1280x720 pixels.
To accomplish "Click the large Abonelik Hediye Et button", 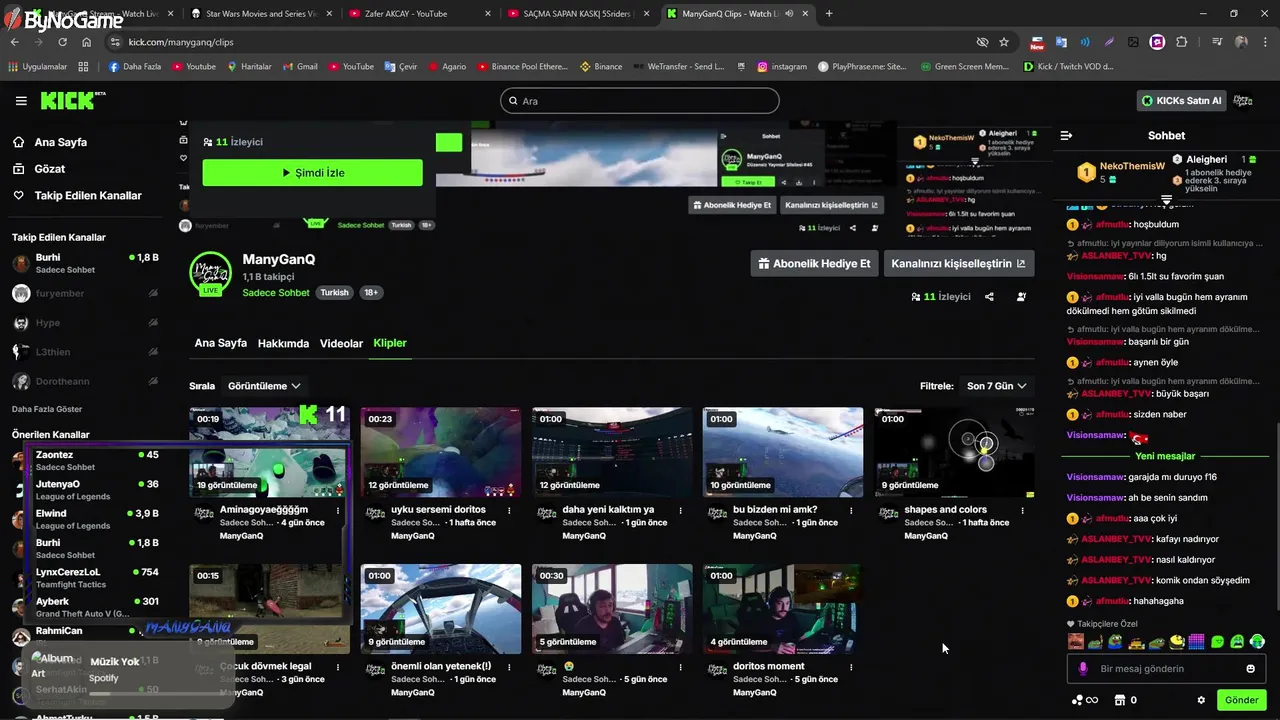I will 814,264.
